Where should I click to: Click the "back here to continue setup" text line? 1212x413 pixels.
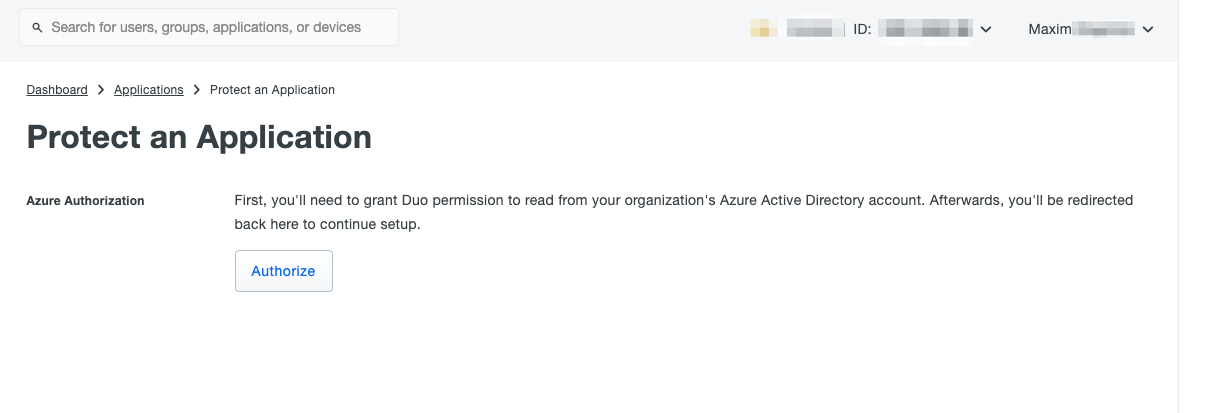coord(328,224)
